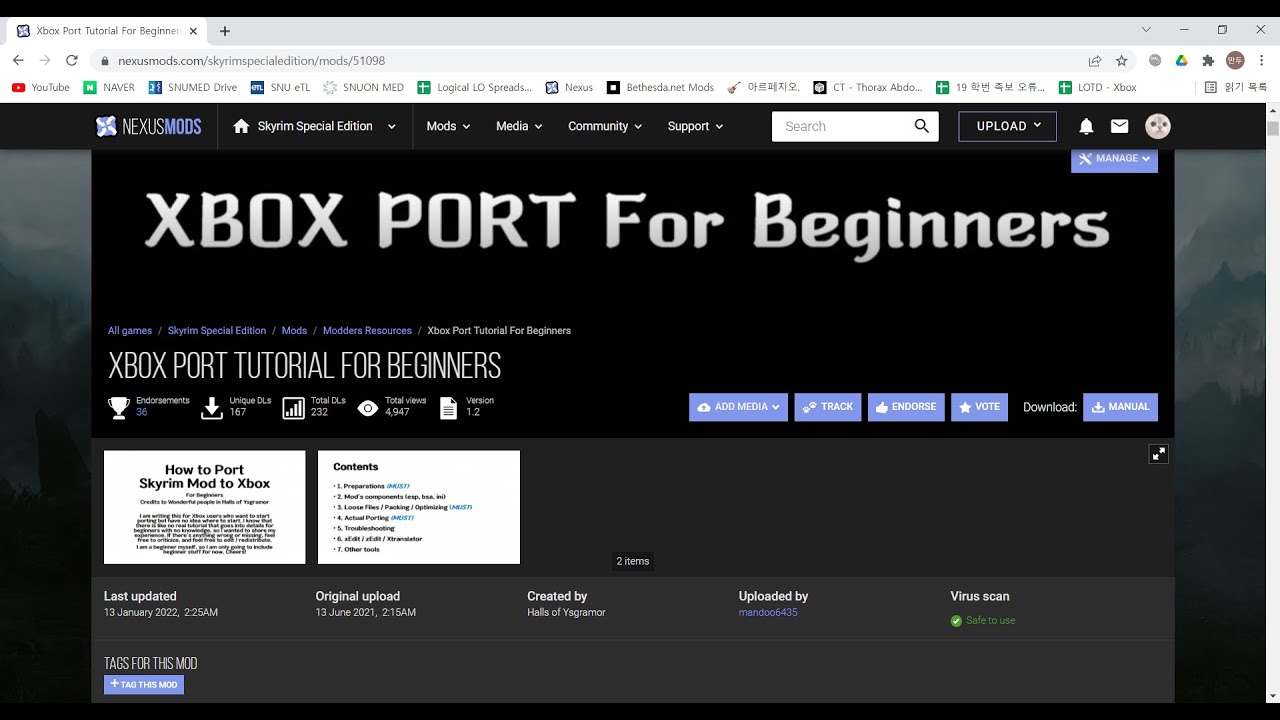
Task: Click the Safe to use virus status
Action: (983, 621)
